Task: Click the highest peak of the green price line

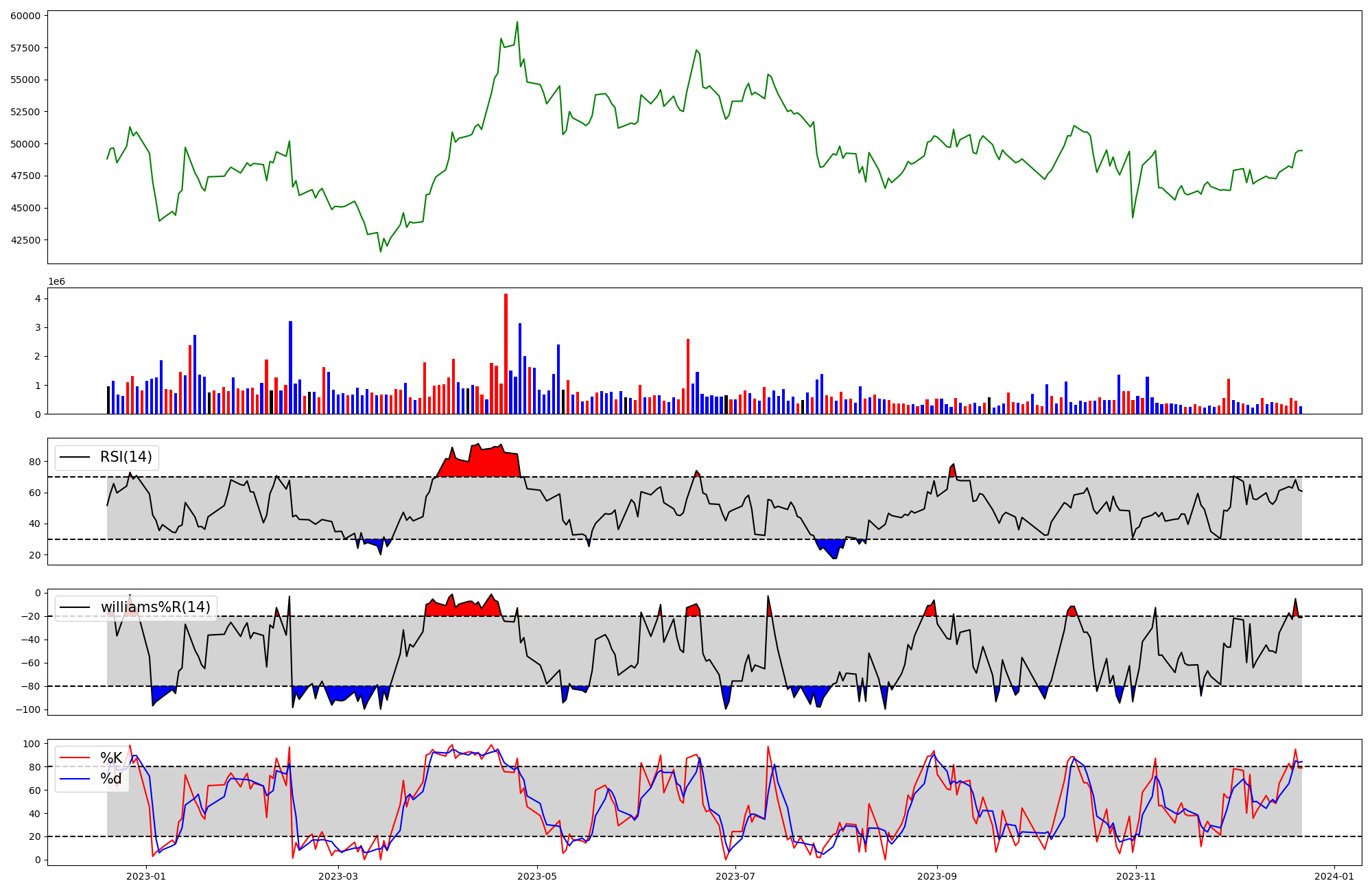Action: pyautogui.click(x=517, y=23)
